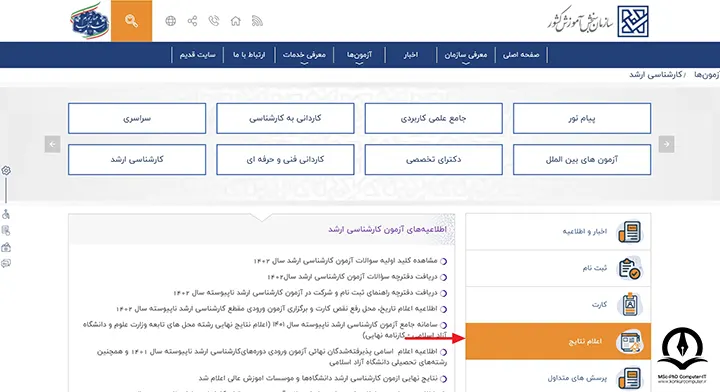Open the ارتباط با ما menu item
The width and height of the screenshot is (720, 392).
(249, 55)
